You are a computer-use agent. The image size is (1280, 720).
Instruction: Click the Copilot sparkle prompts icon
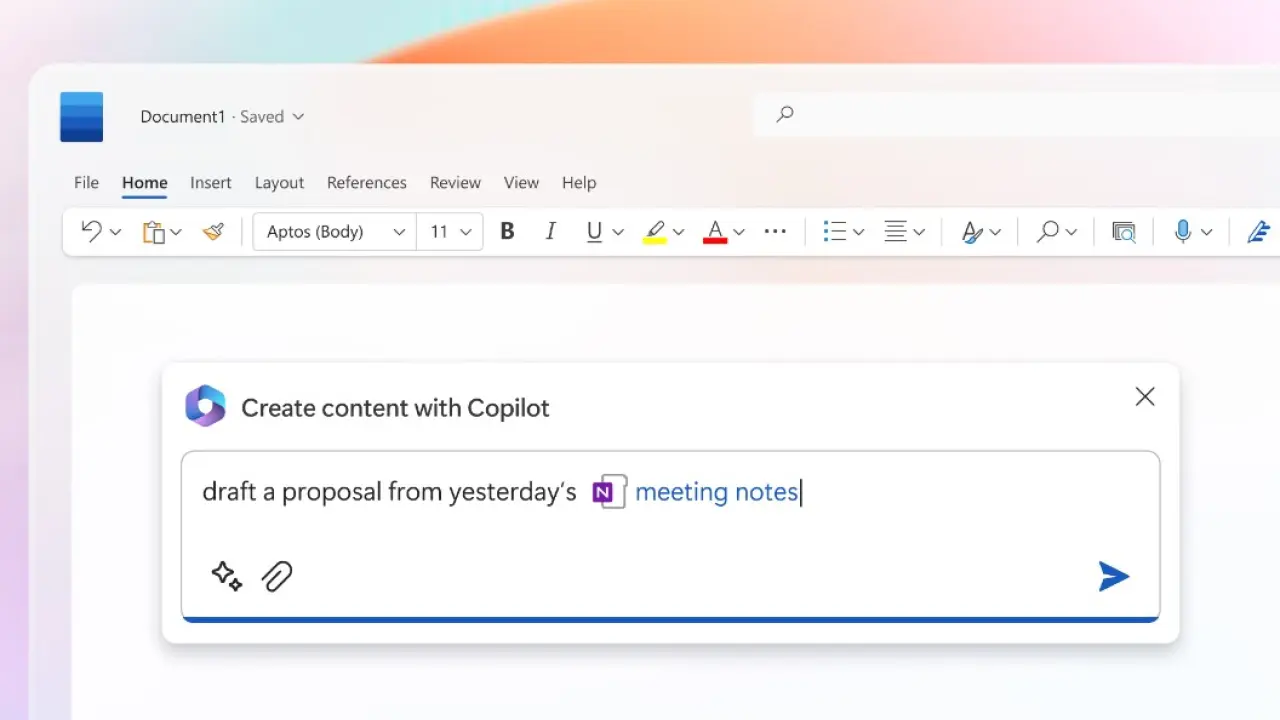(x=227, y=576)
